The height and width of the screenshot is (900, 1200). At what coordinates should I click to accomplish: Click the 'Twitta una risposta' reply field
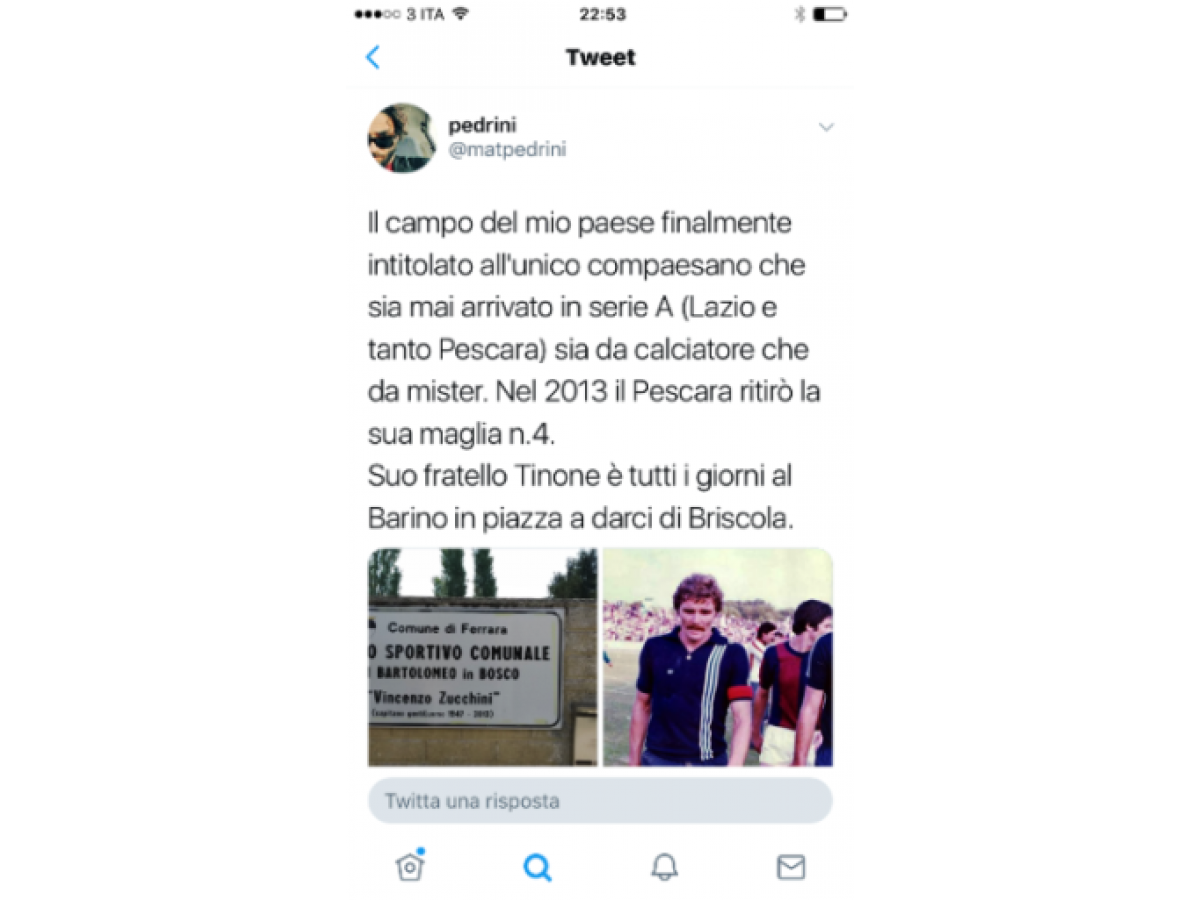(x=600, y=801)
